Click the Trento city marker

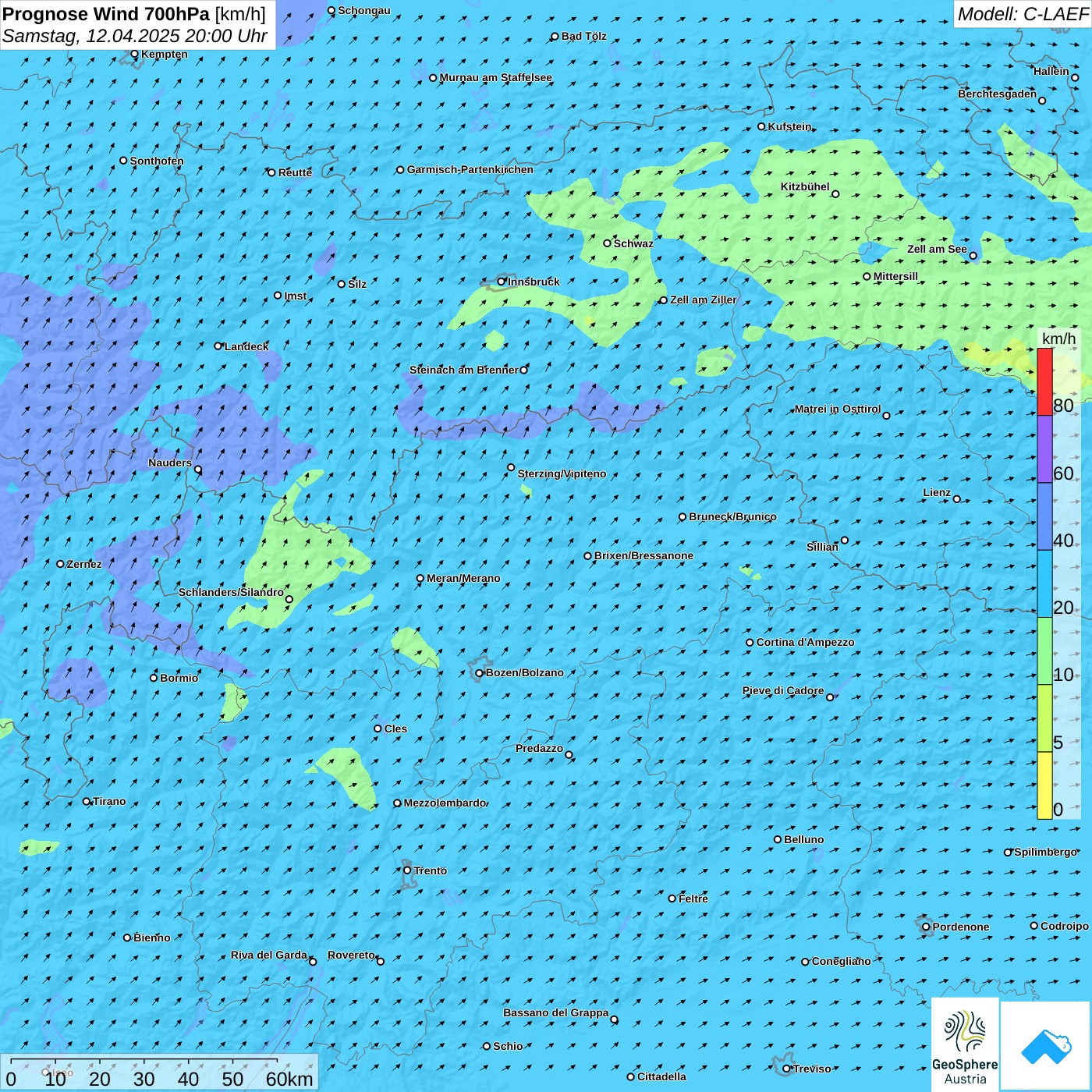pos(407,870)
